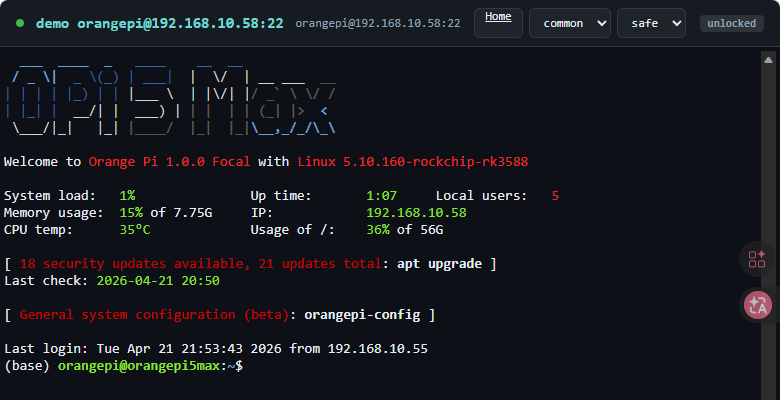Click the terminal prompt orangepi@orangepi5max

pos(139,366)
